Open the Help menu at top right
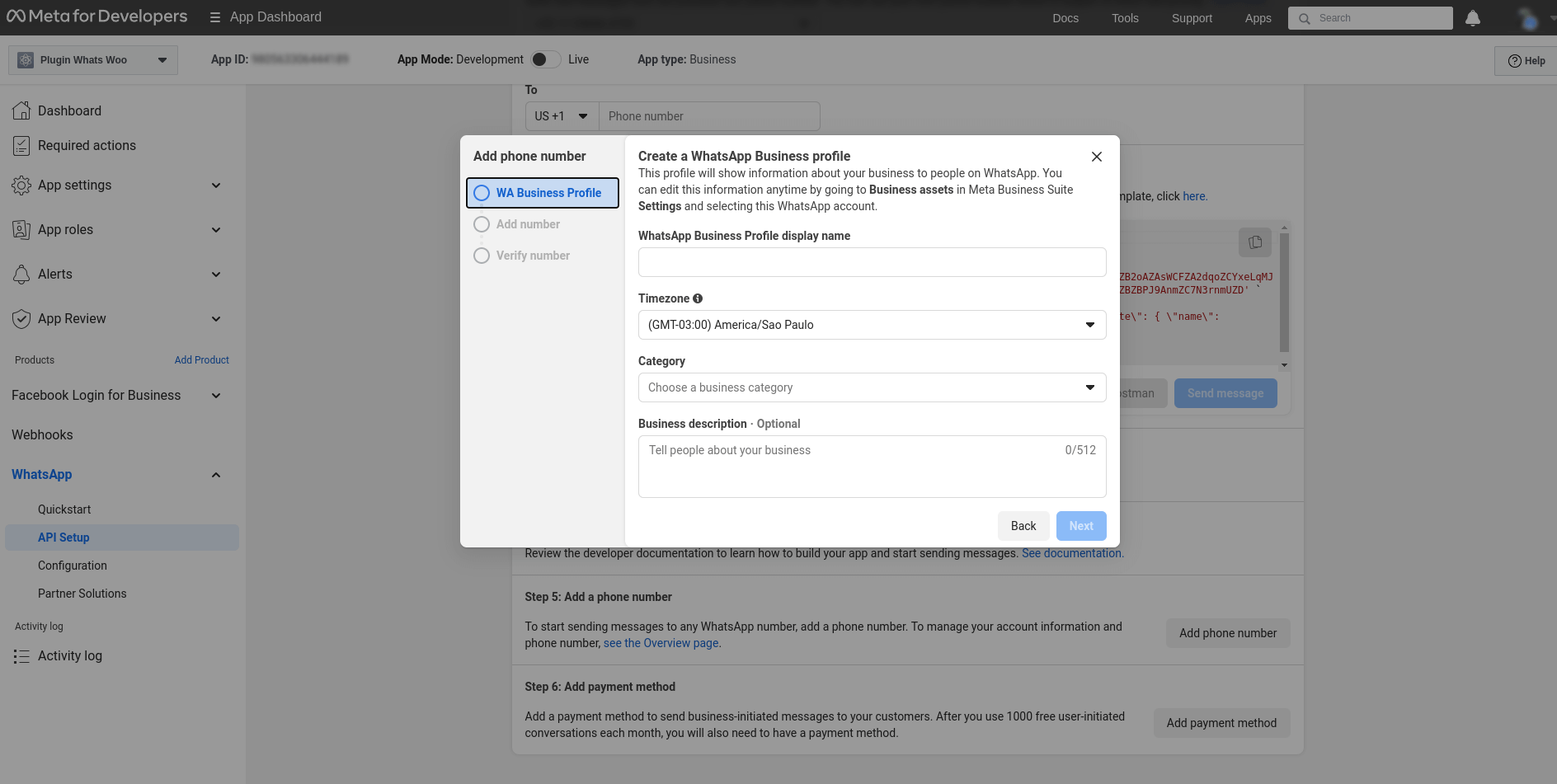The height and width of the screenshot is (784, 1557). click(1525, 60)
